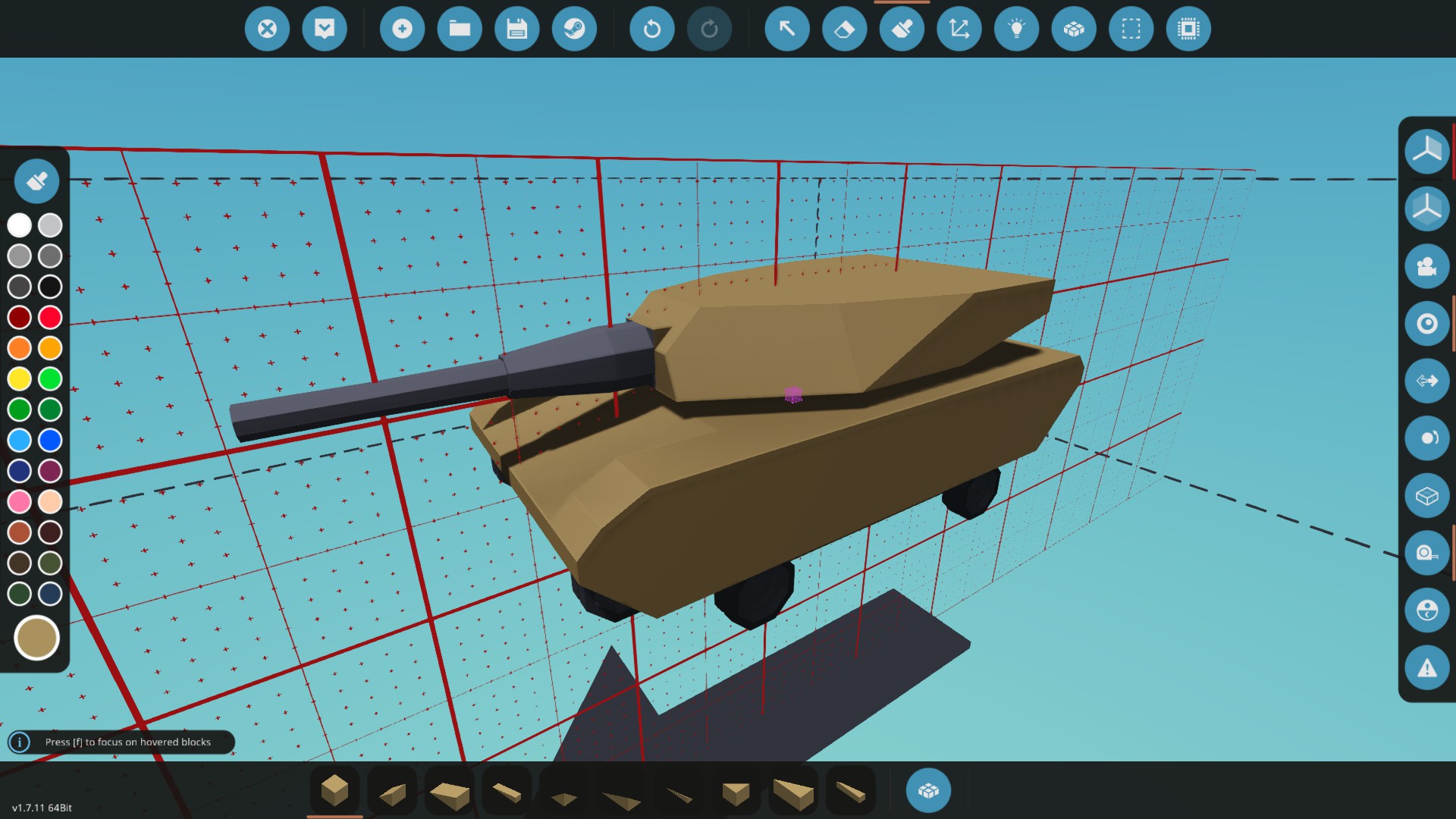Toggle the warning triangle overlay

click(x=1426, y=668)
